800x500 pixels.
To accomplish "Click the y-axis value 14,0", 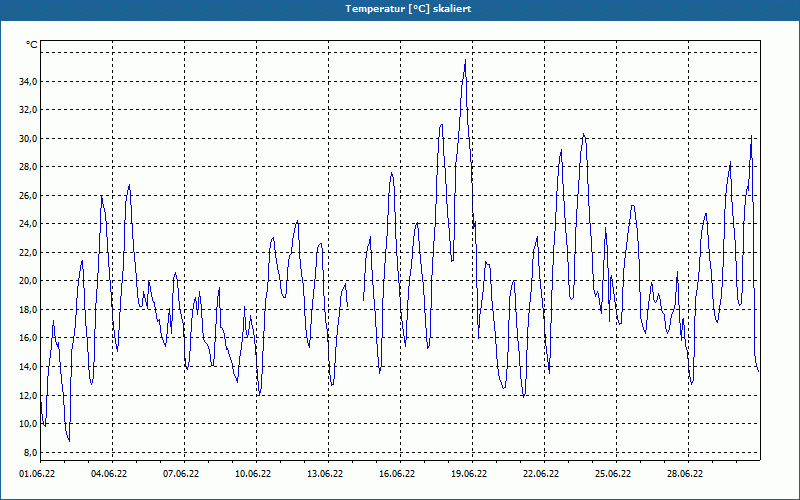I will coord(27,366).
